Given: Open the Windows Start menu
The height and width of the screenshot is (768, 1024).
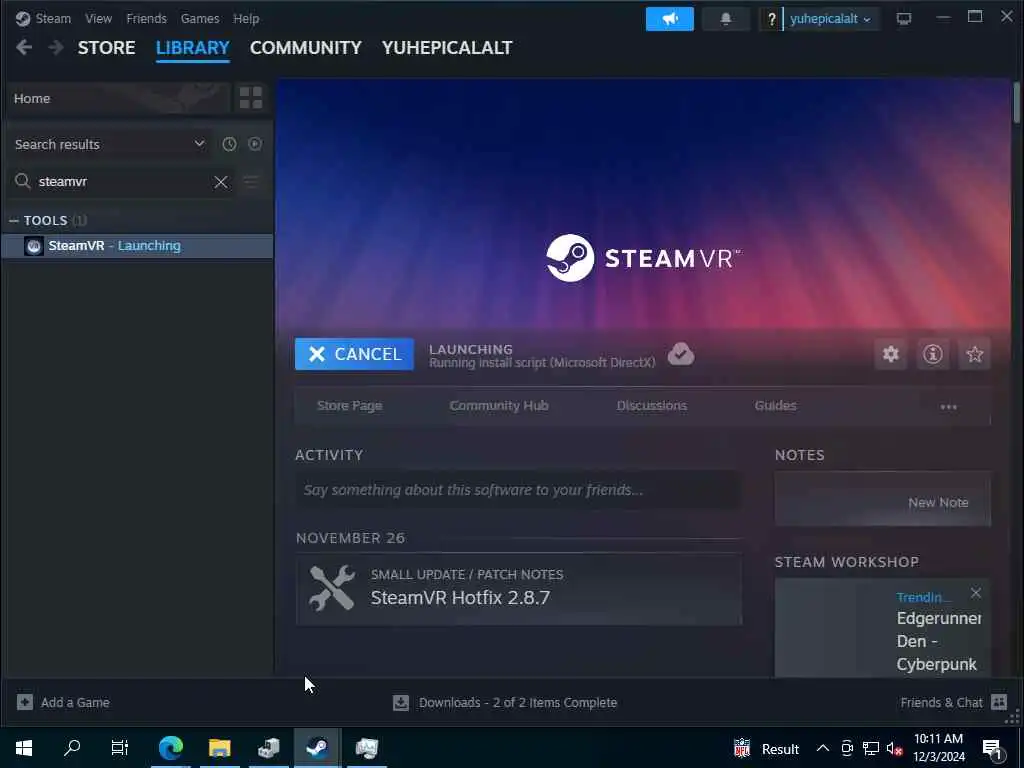Looking at the screenshot, I should tap(24, 748).
